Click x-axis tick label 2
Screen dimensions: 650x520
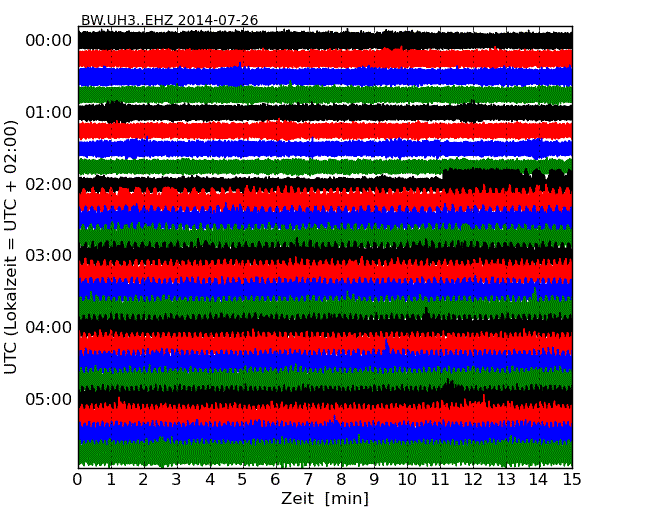pos(143,480)
